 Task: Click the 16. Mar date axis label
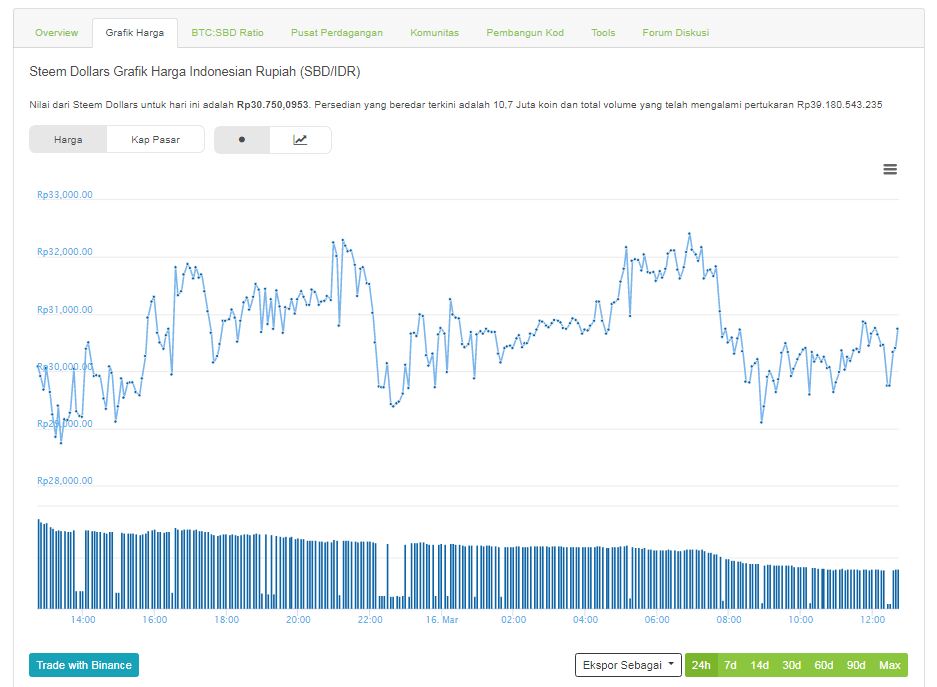tap(441, 620)
